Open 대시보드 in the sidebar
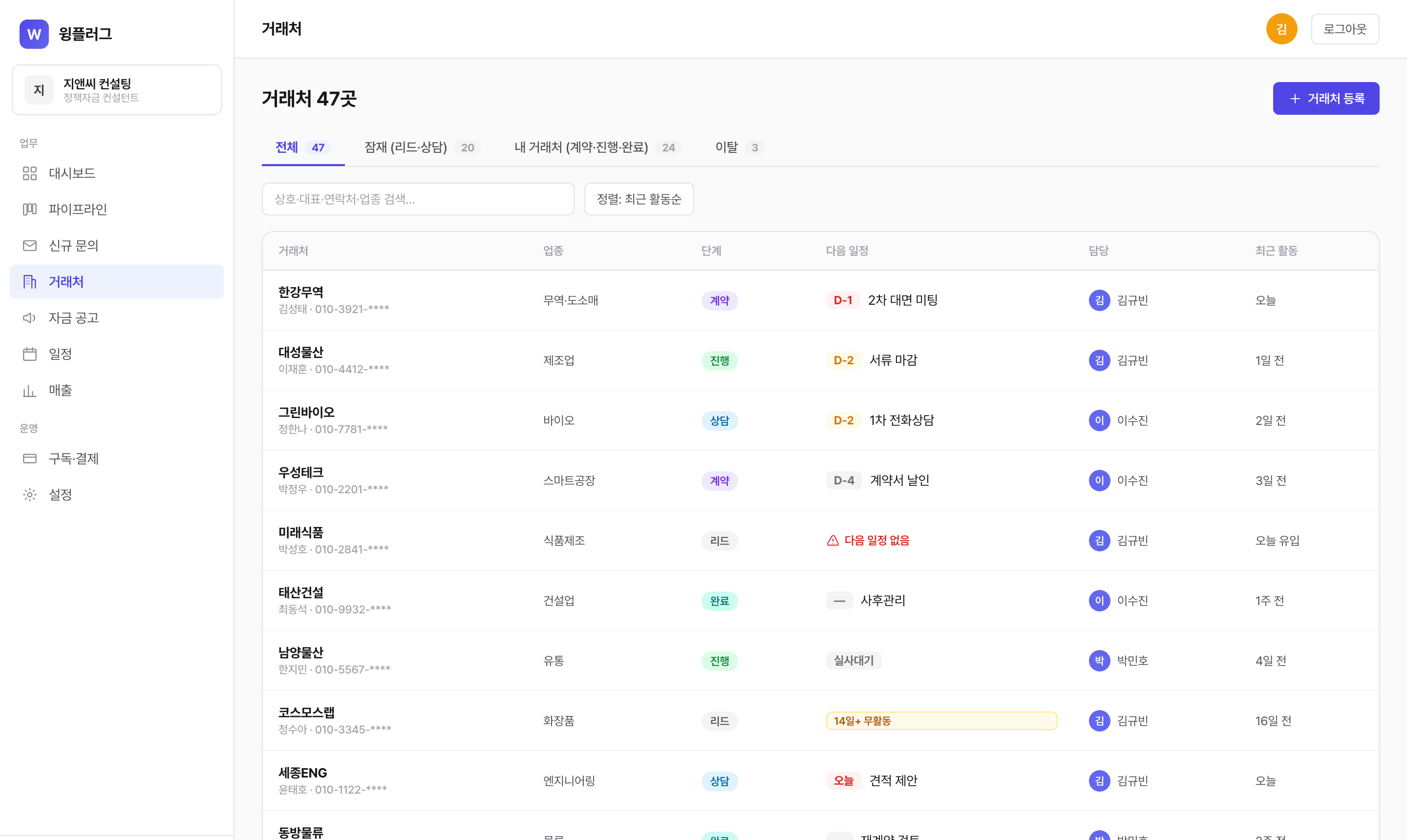The width and height of the screenshot is (1407, 840). 117,173
